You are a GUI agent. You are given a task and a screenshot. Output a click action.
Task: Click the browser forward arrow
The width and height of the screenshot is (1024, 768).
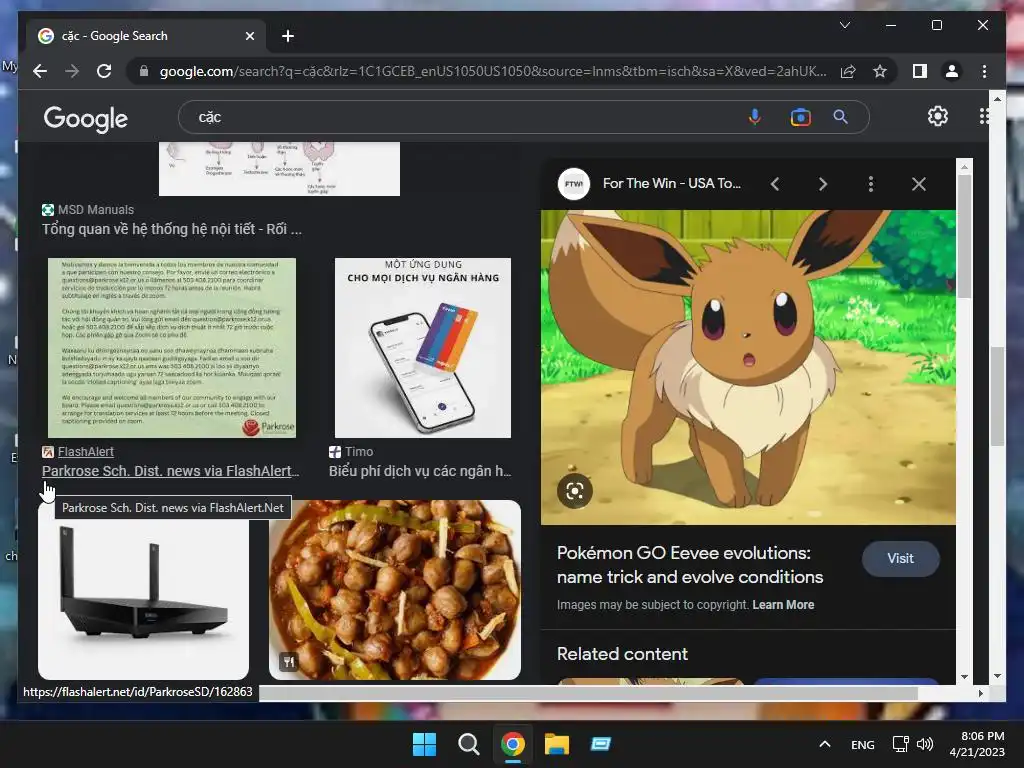[x=72, y=71]
